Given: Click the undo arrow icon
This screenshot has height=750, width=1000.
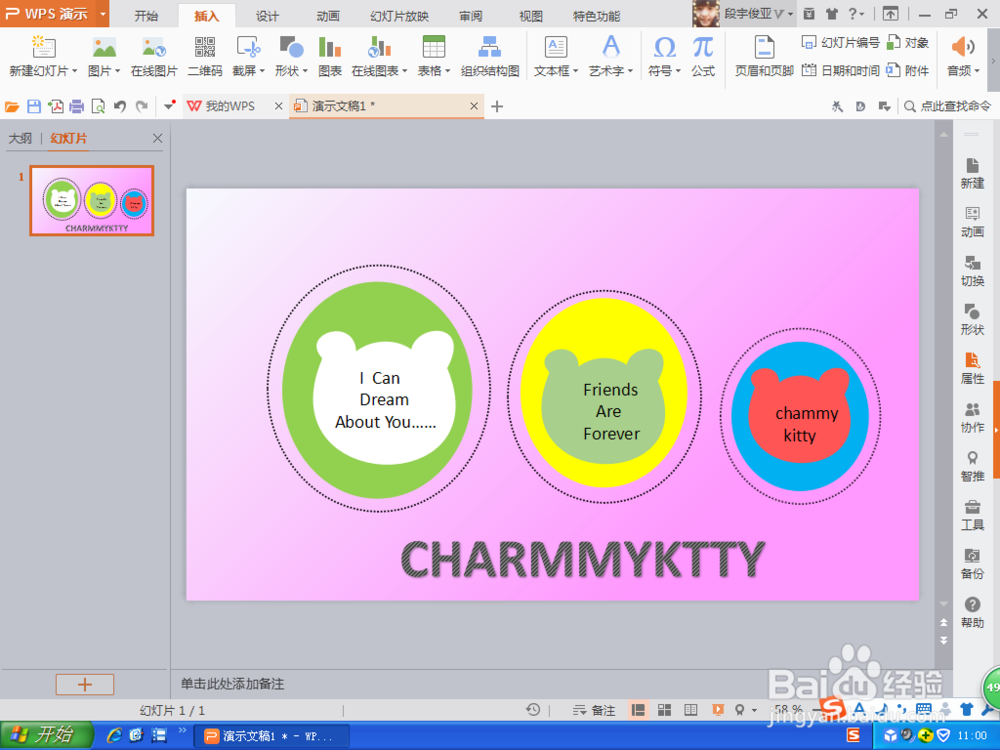Looking at the screenshot, I should pos(120,107).
